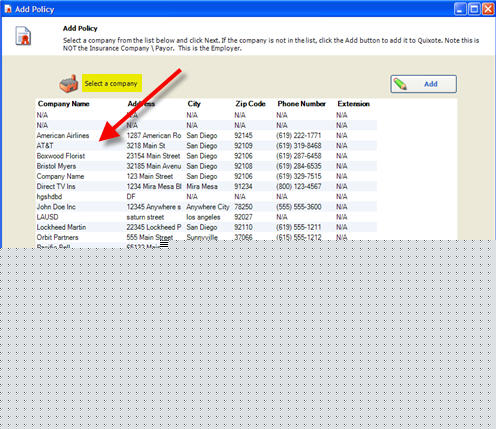Click the Sunnyville city cell
Screen dimensions: 496x429
(x=202, y=237)
